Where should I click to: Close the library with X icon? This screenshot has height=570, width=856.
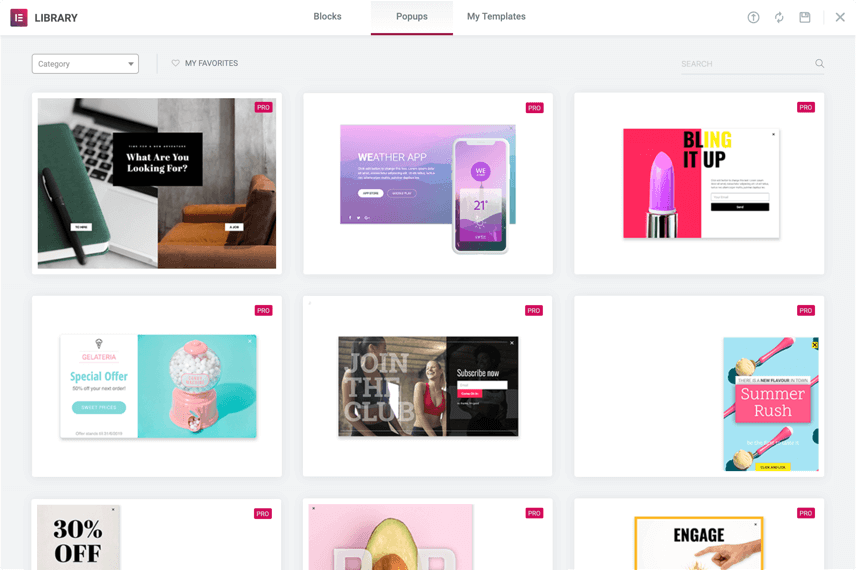point(840,17)
